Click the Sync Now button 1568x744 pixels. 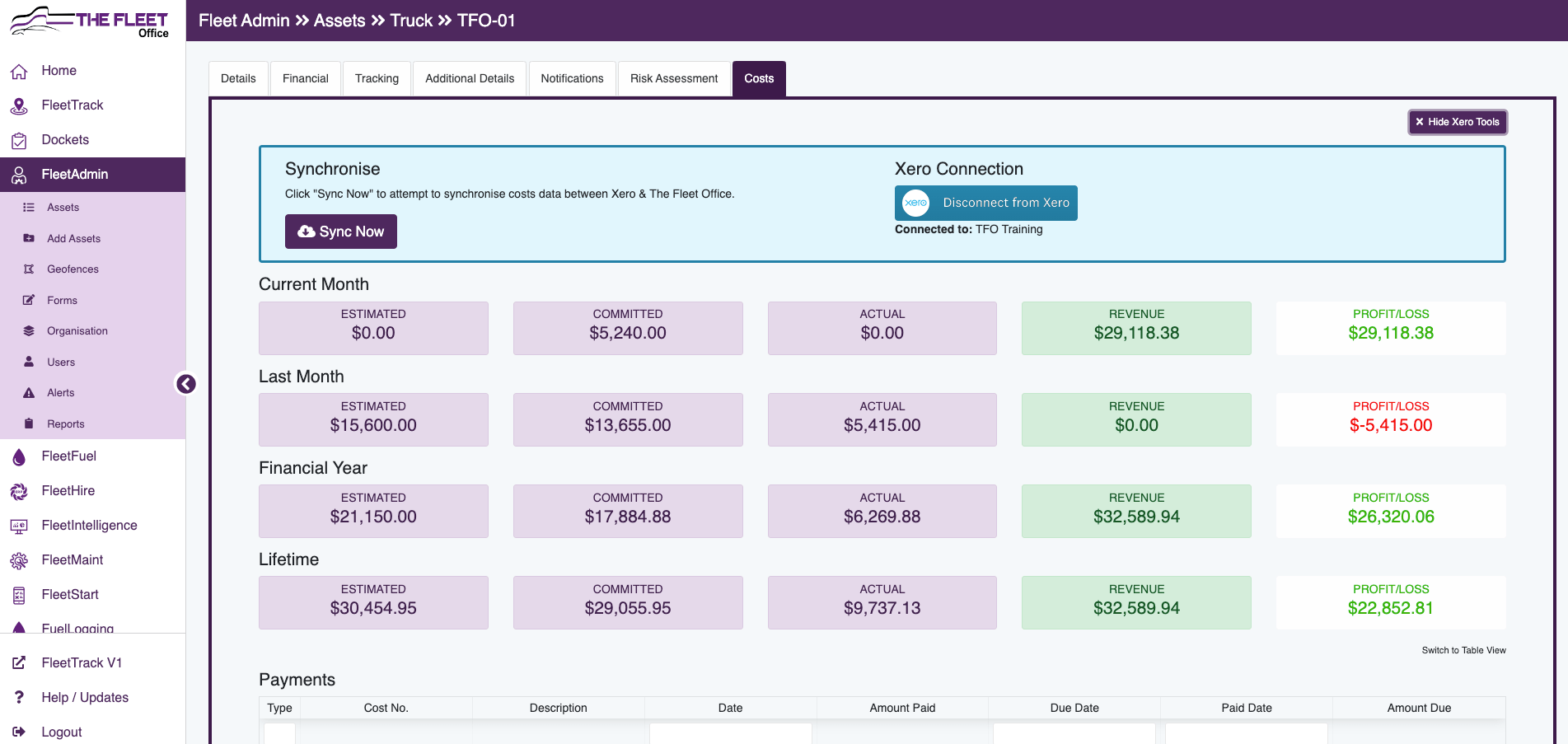pos(340,232)
